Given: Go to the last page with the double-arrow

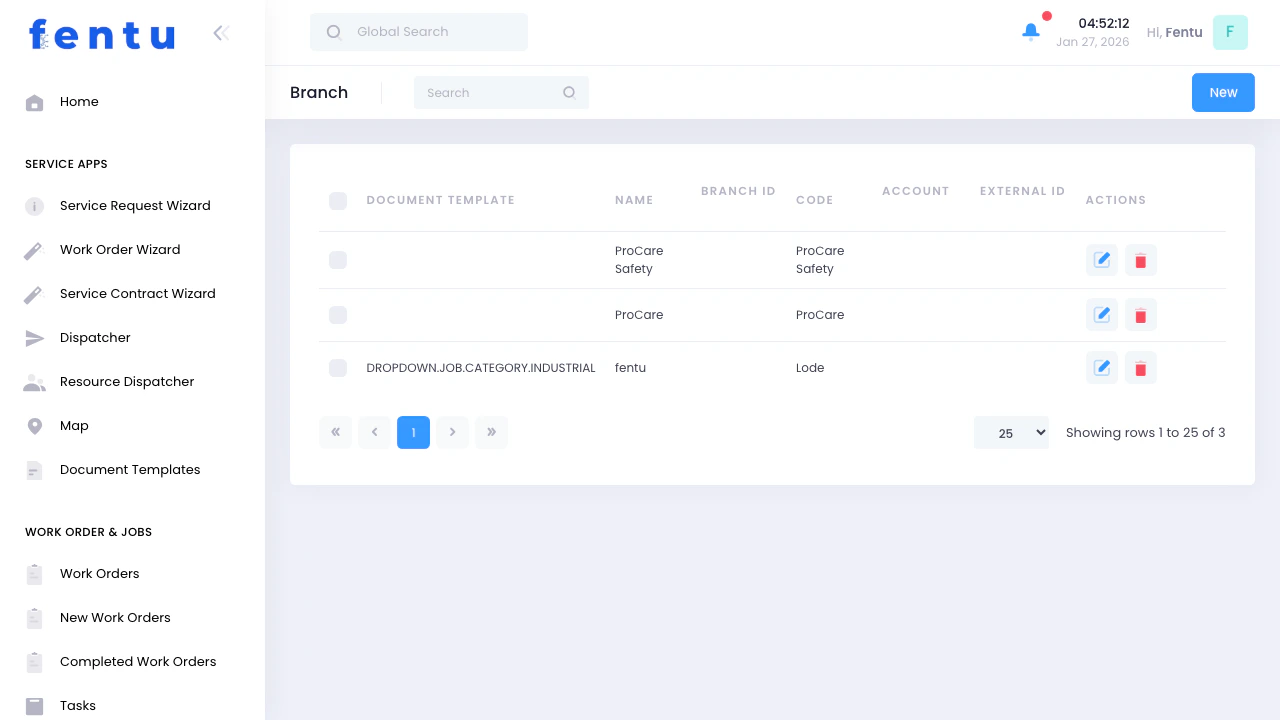Looking at the screenshot, I should [x=491, y=432].
